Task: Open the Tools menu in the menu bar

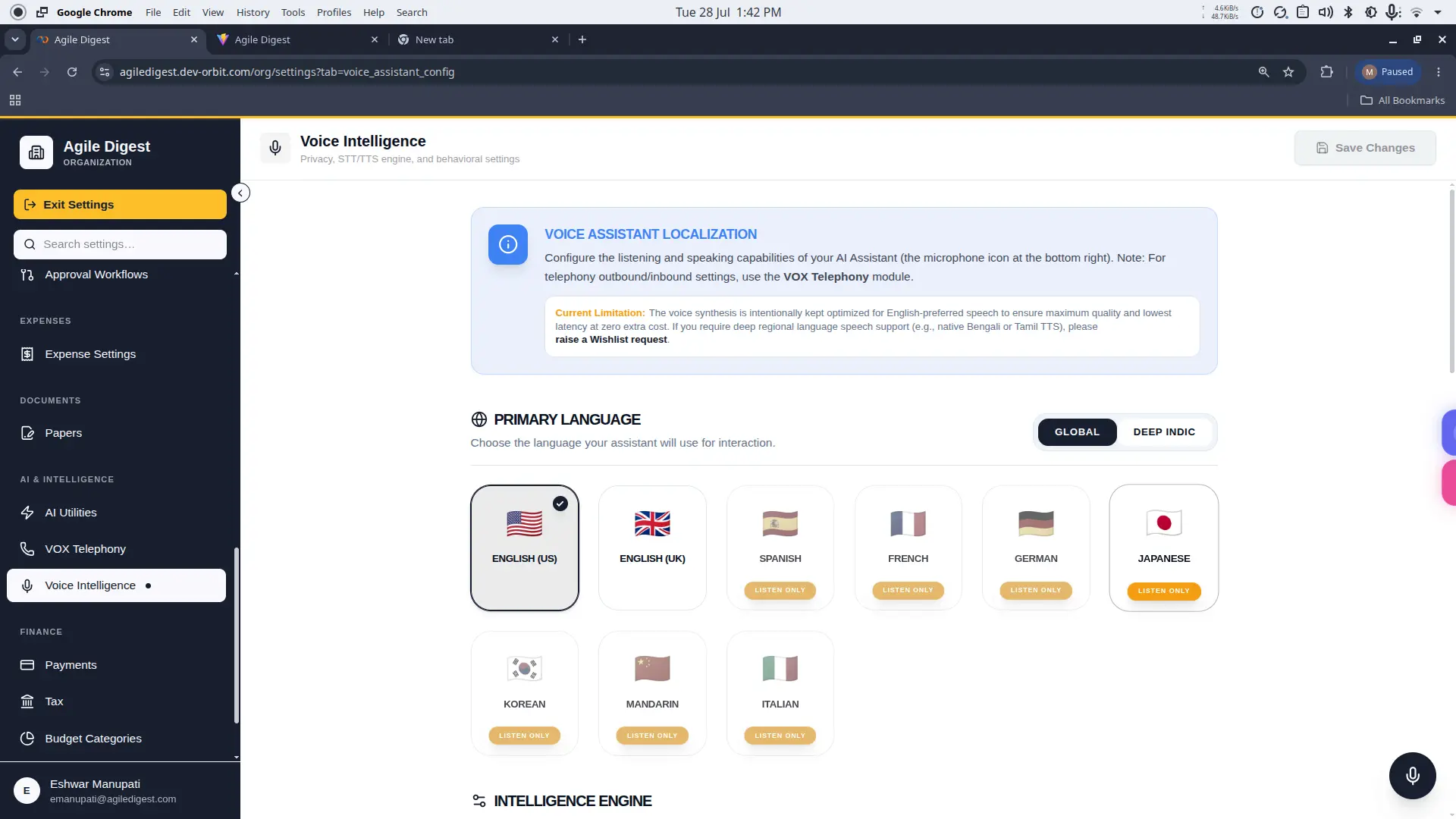Action: click(x=293, y=12)
